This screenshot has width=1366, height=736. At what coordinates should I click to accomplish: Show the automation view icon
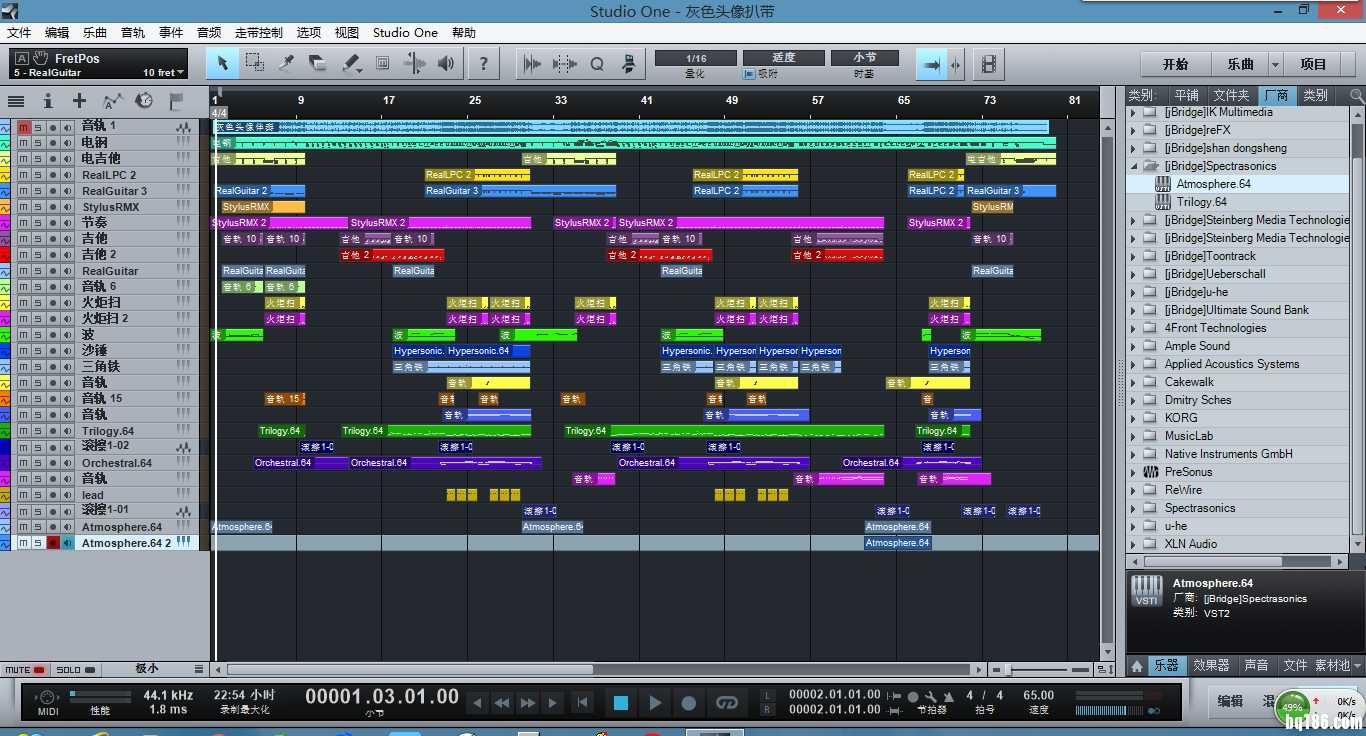point(112,101)
